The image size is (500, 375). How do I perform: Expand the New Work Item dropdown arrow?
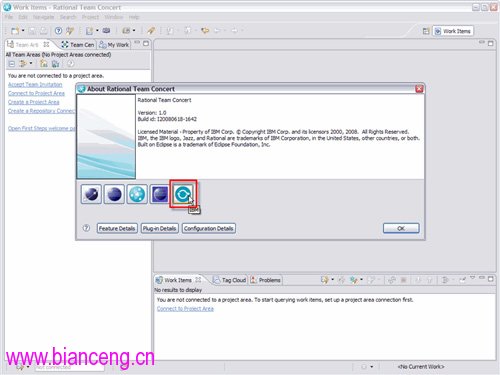pyautogui.click(x=97, y=31)
